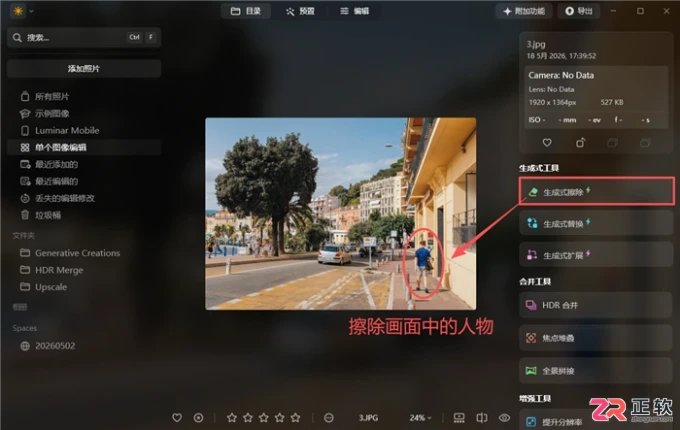Open the 生成式扩展 tool
This screenshot has width=680, height=430.
click(x=596, y=254)
